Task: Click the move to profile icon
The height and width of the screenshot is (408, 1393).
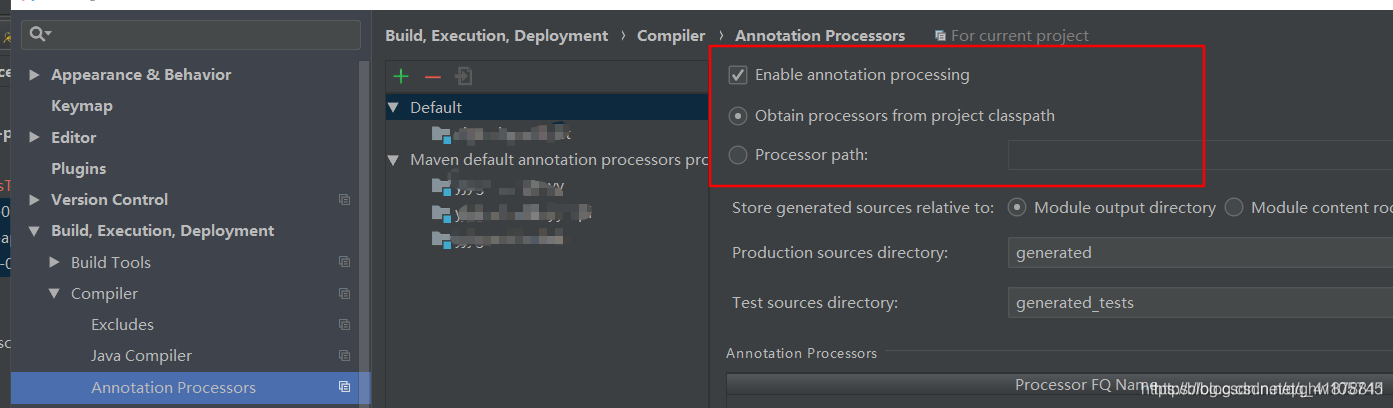Action: 464,76
